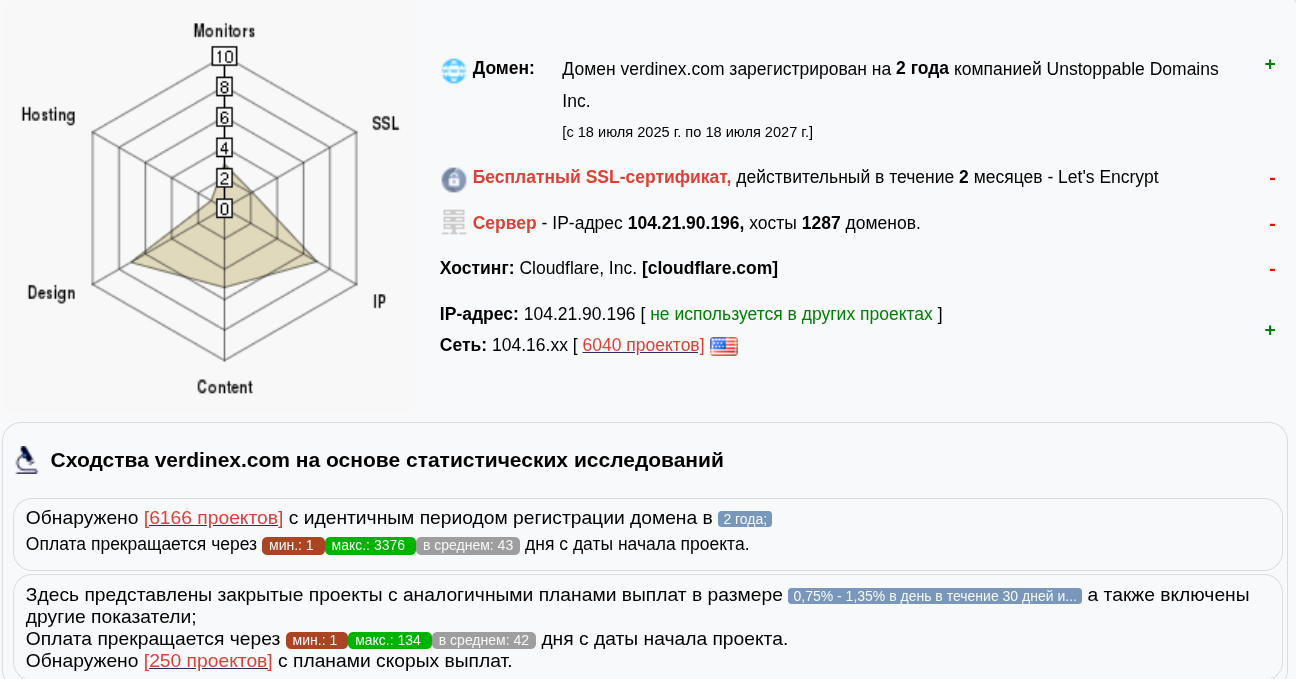Click the SSL axis label on radar chart

point(385,124)
